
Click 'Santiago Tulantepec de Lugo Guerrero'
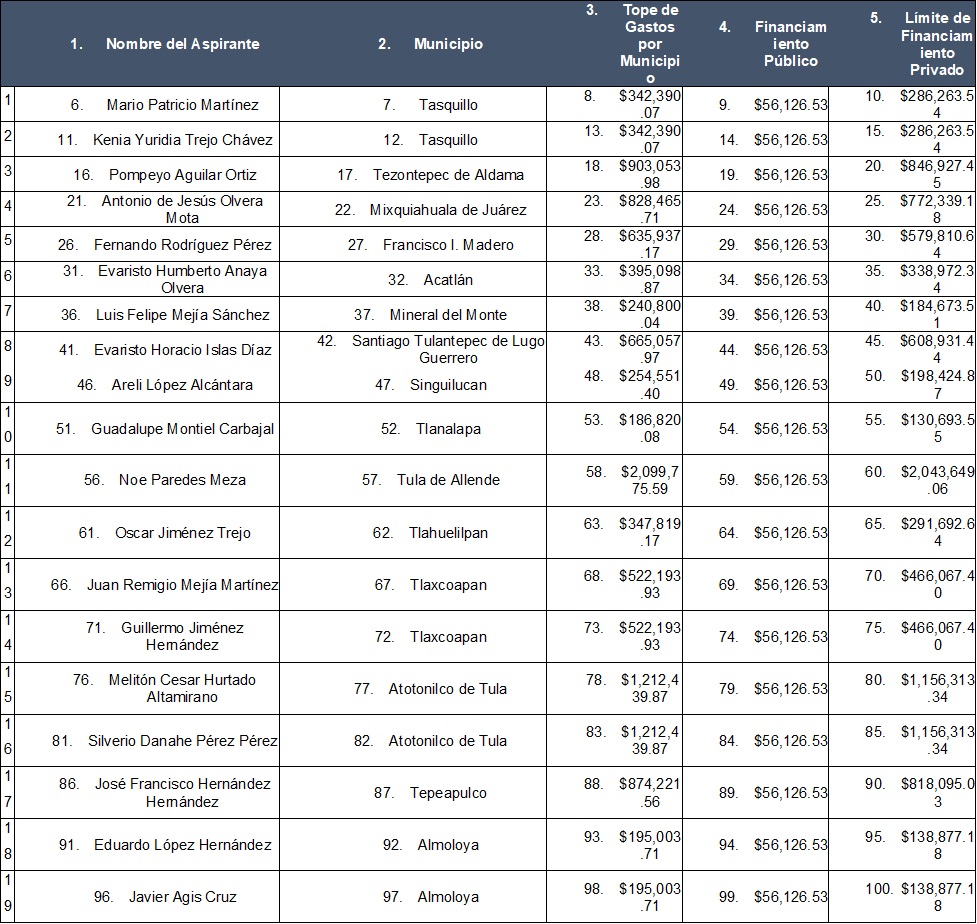[448, 350]
